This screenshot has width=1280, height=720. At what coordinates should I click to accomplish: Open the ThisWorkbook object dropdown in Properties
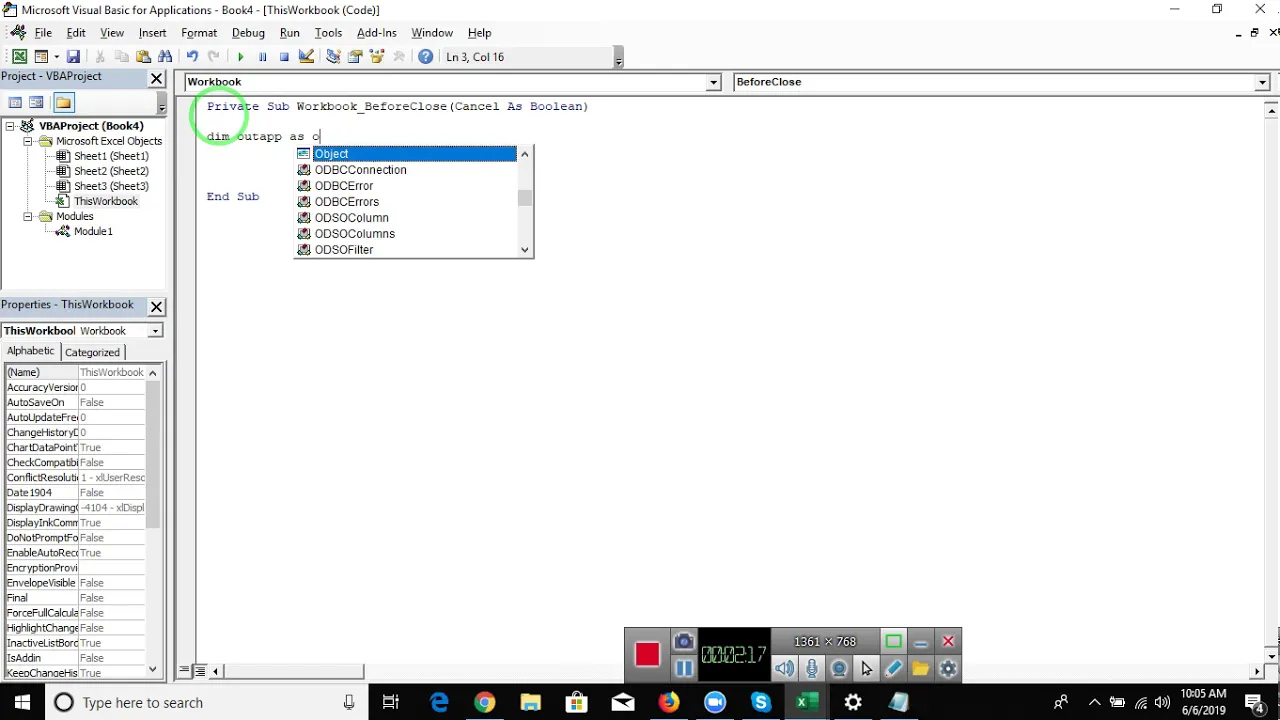[x=155, y=331]
